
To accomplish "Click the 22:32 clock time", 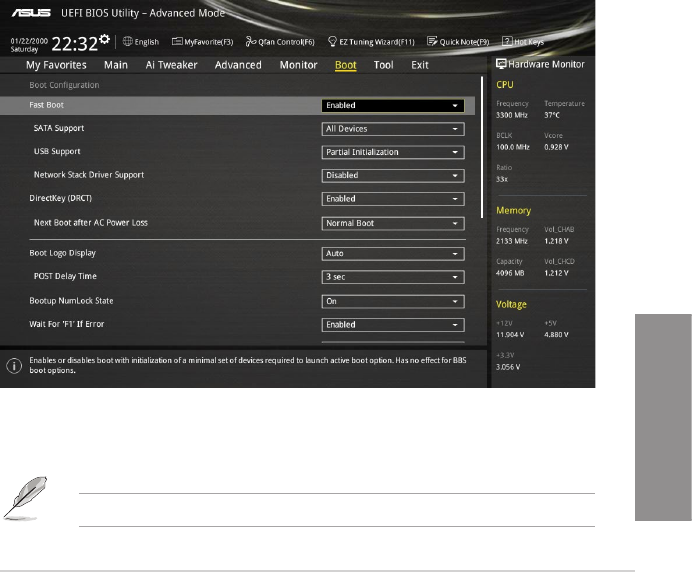I will pyautogui.click(x=75, y=44).
